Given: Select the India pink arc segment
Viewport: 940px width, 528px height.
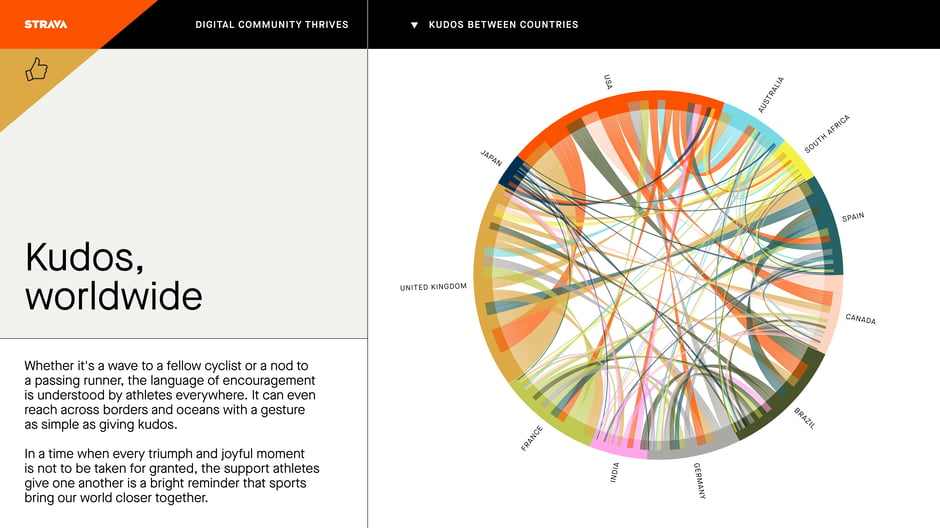Looking at the screenshot, I should point(617,447).
